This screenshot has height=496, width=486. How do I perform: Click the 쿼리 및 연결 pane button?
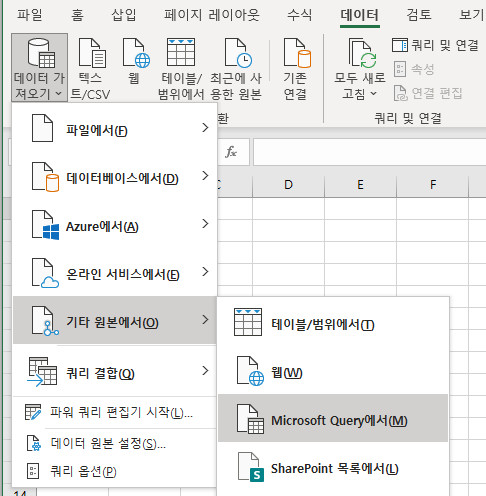436,45
